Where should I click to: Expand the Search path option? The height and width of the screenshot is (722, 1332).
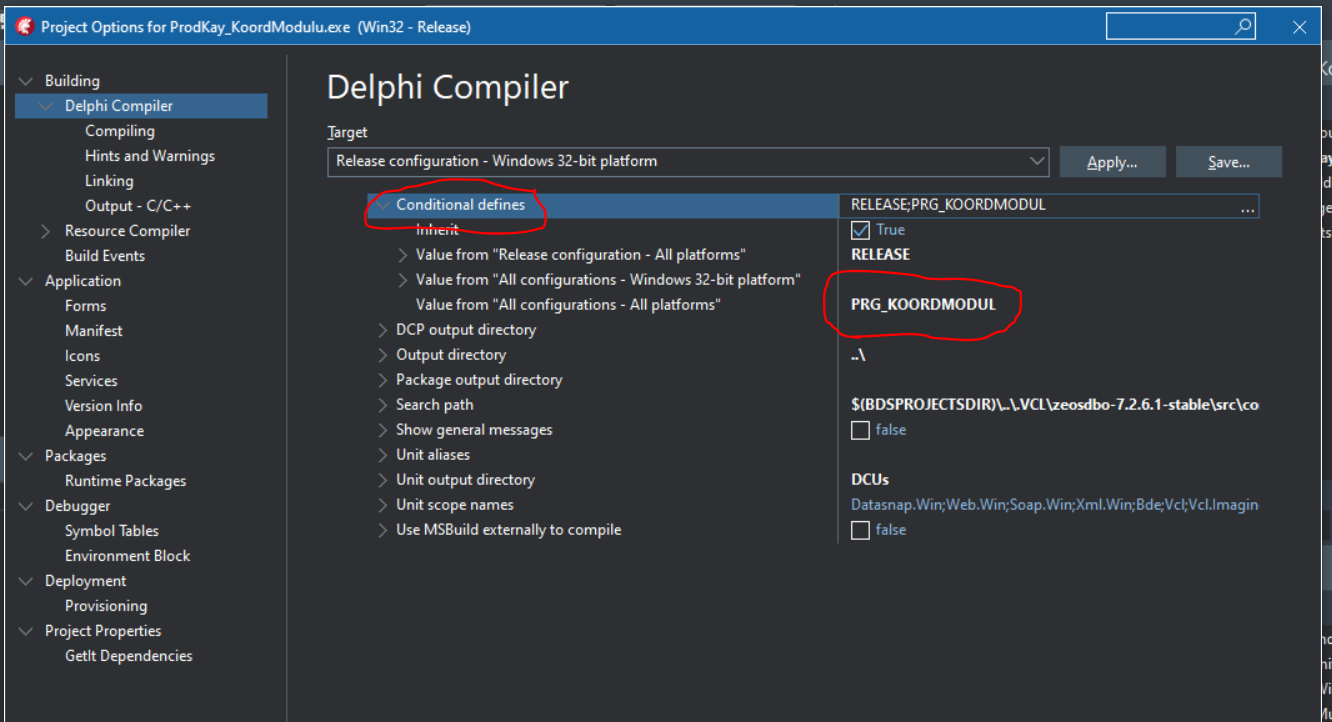[383, 405]
